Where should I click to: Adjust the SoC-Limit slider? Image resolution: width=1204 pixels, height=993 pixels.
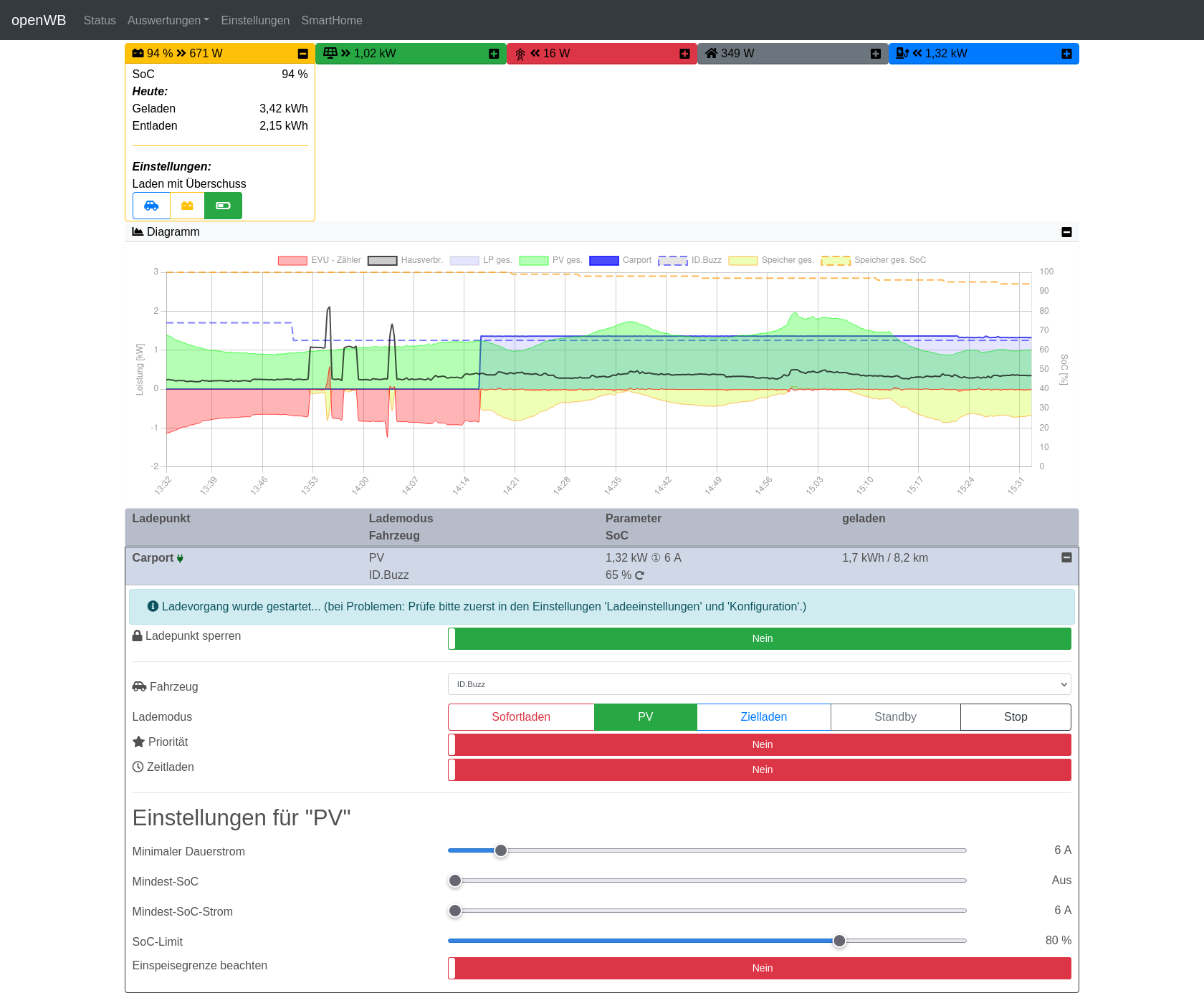click(707, 941)
